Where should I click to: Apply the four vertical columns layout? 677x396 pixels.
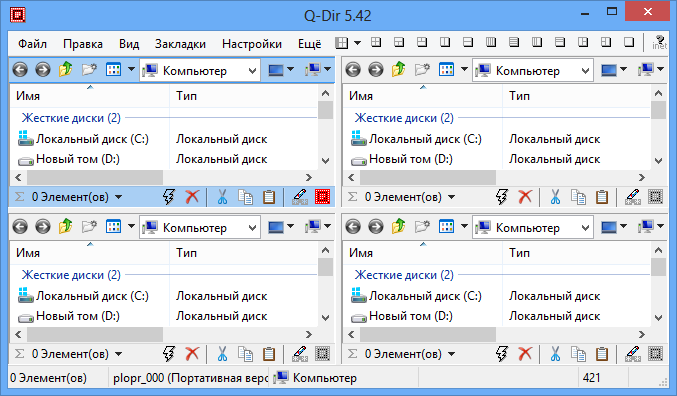[x=491, y=42]
